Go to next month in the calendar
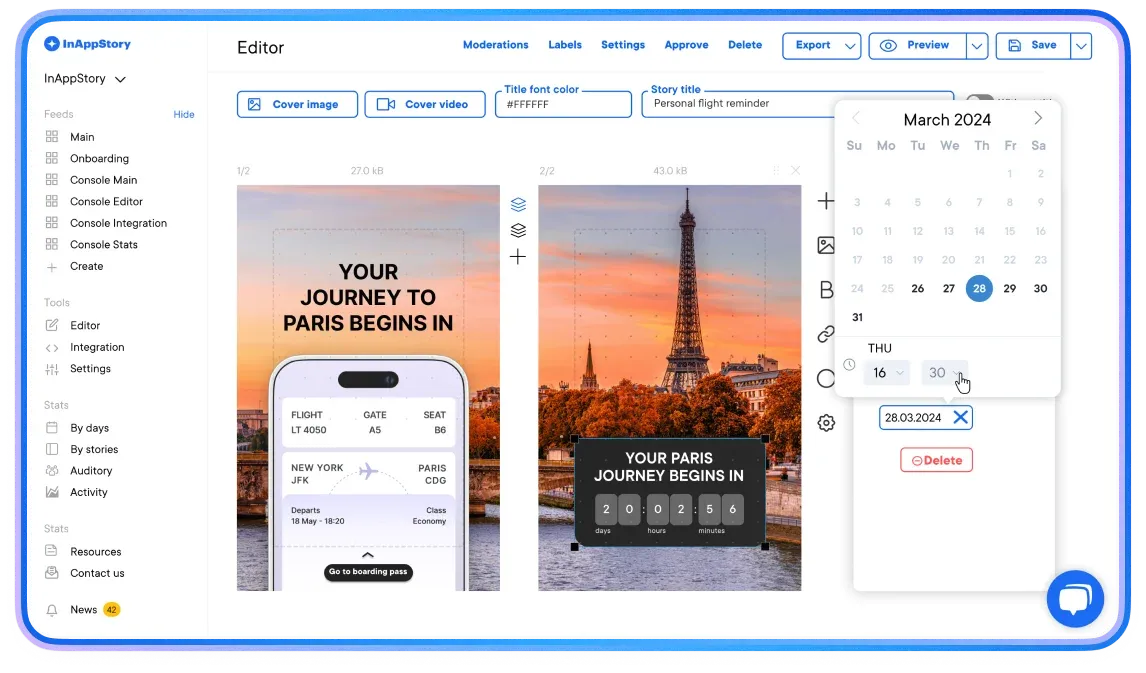The image size is (1146, 673). (1038, 117)
